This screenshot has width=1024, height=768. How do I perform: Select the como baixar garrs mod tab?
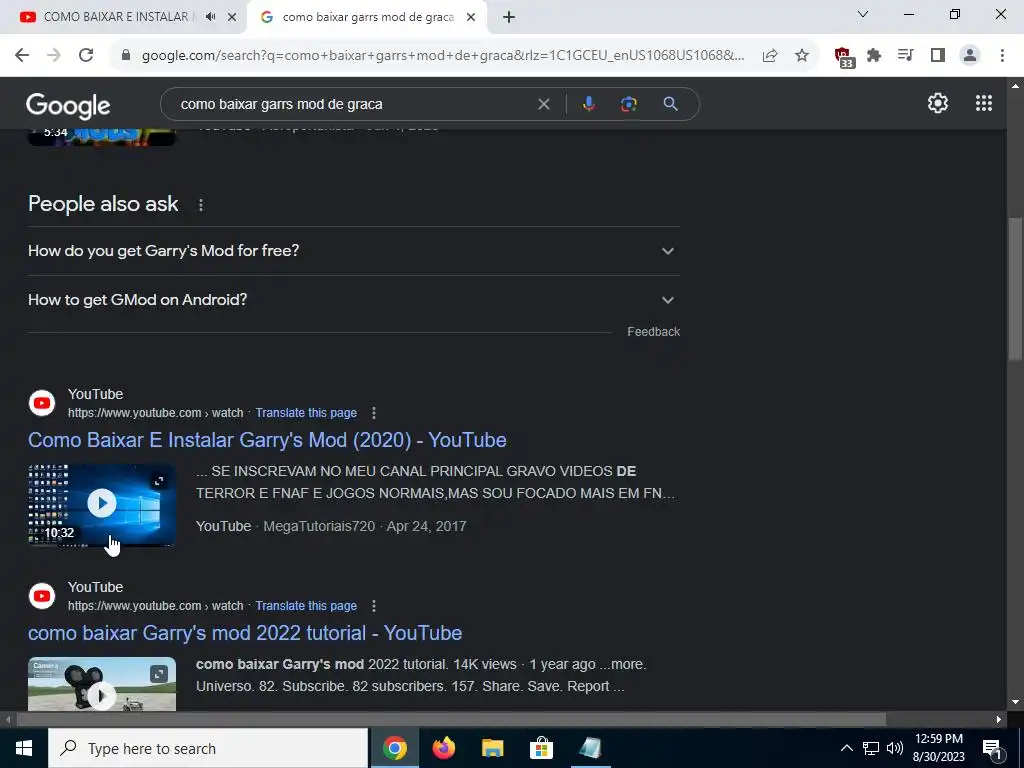(x=368, y=17)
